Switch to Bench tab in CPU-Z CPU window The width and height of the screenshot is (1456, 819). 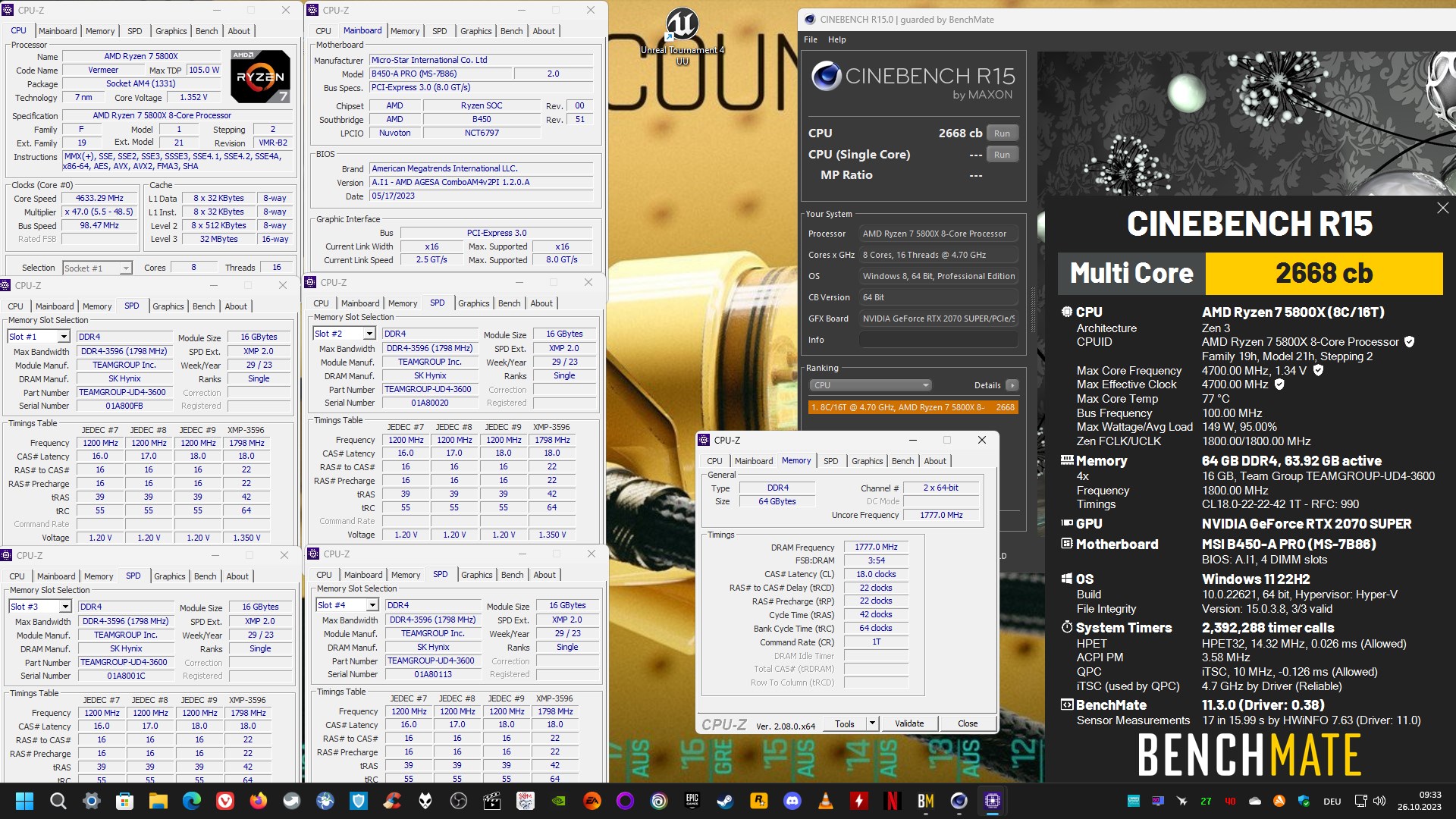pyautogui.click(x=206, y=31)
